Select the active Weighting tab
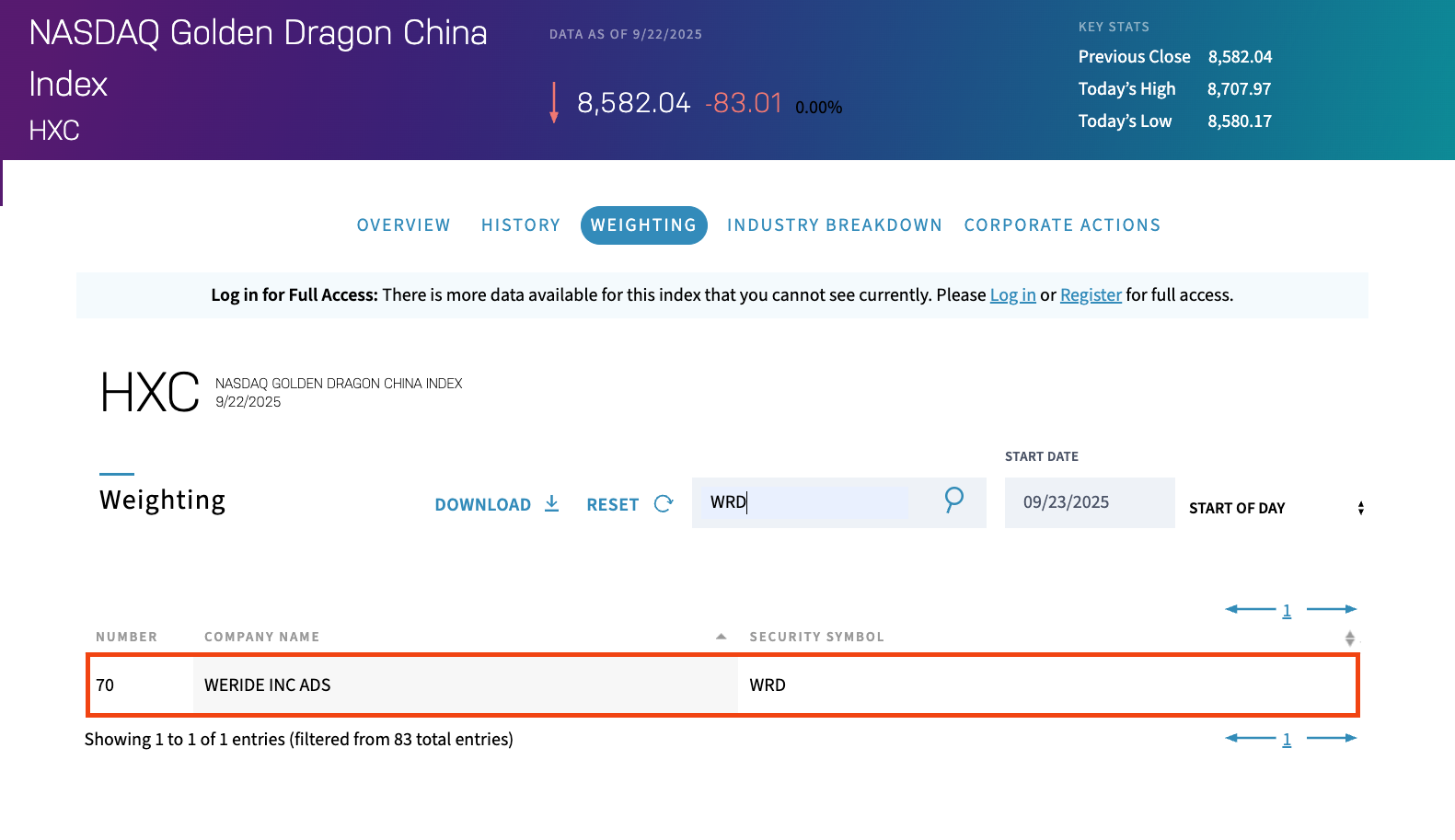 tap(643, 225)
